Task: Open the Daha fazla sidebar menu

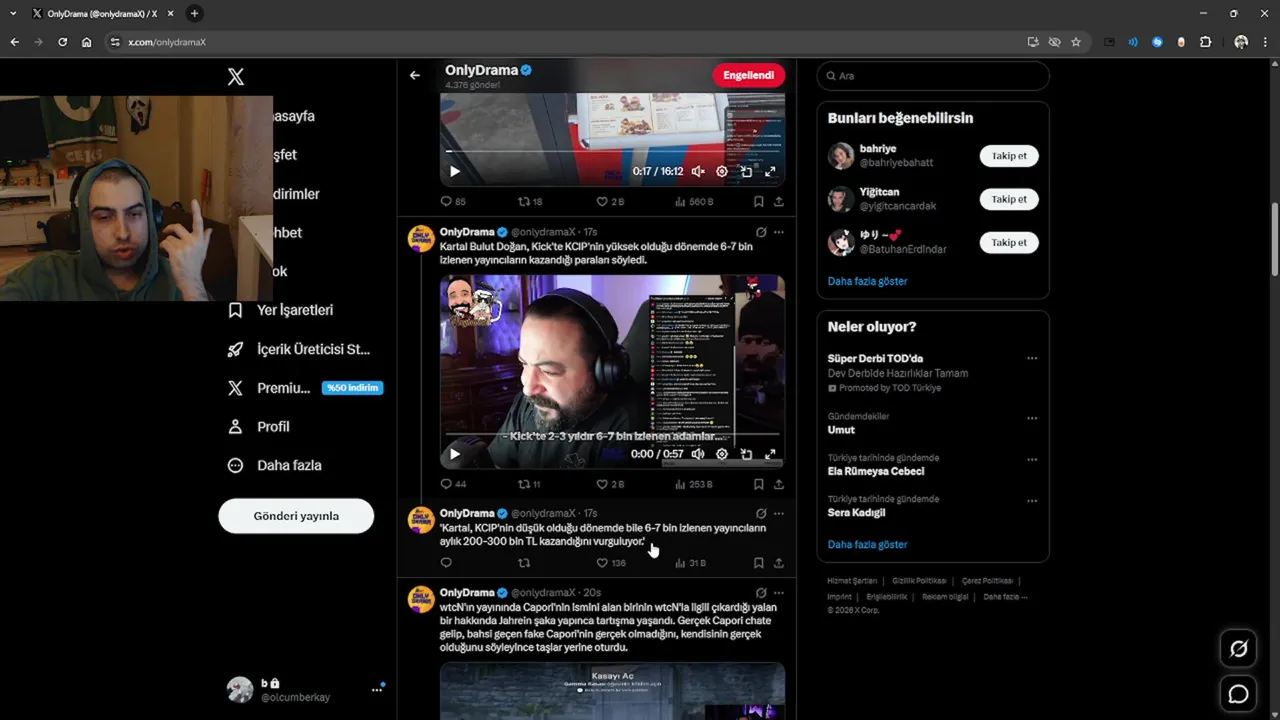Action: (275, 465)
